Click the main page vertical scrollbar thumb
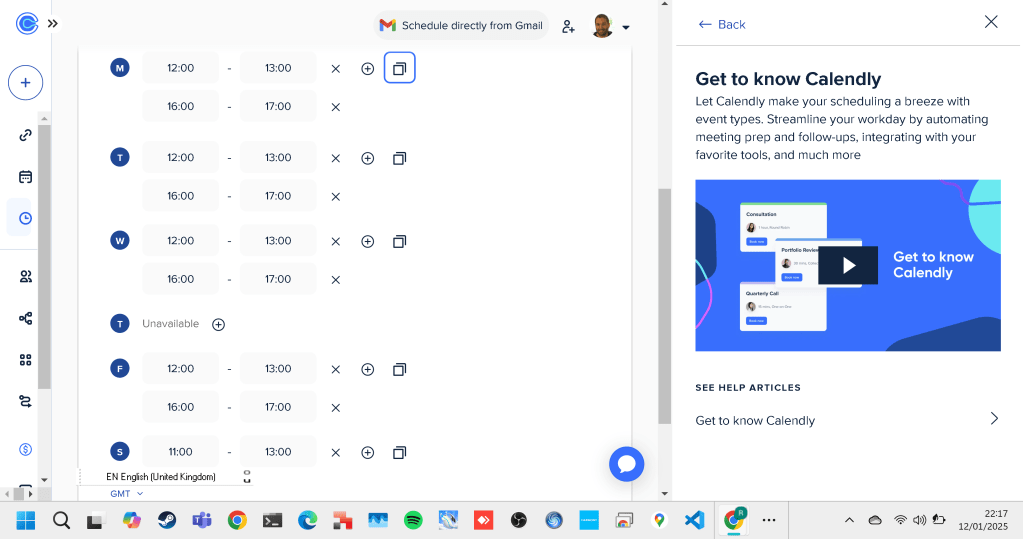This screenshot has height=539, width=1023. point(664,307)
